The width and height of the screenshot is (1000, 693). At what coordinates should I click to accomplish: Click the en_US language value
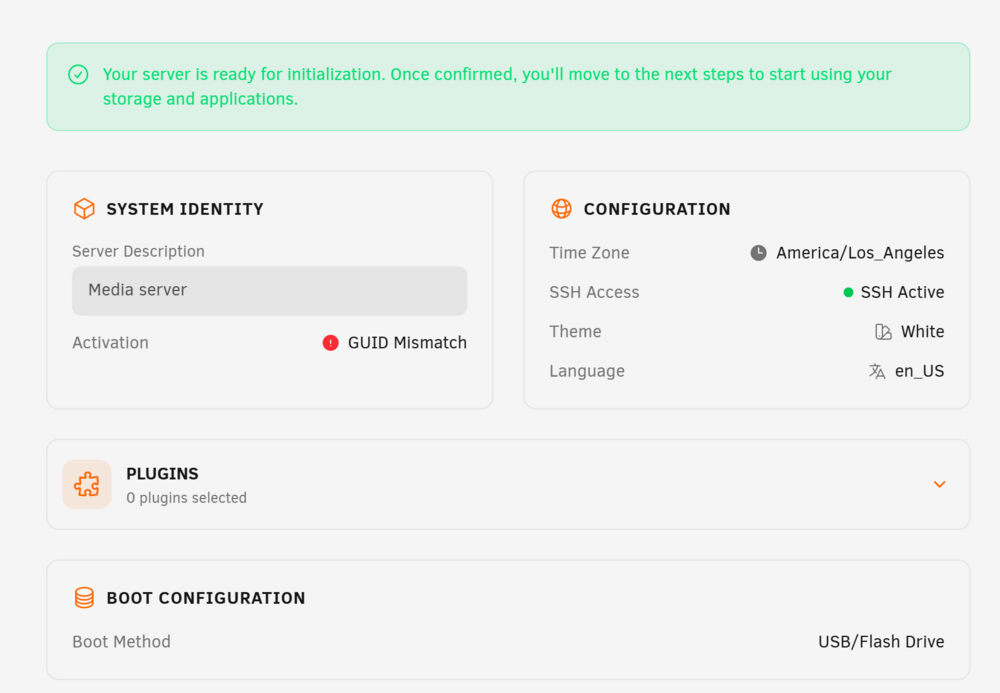point(920,371)
